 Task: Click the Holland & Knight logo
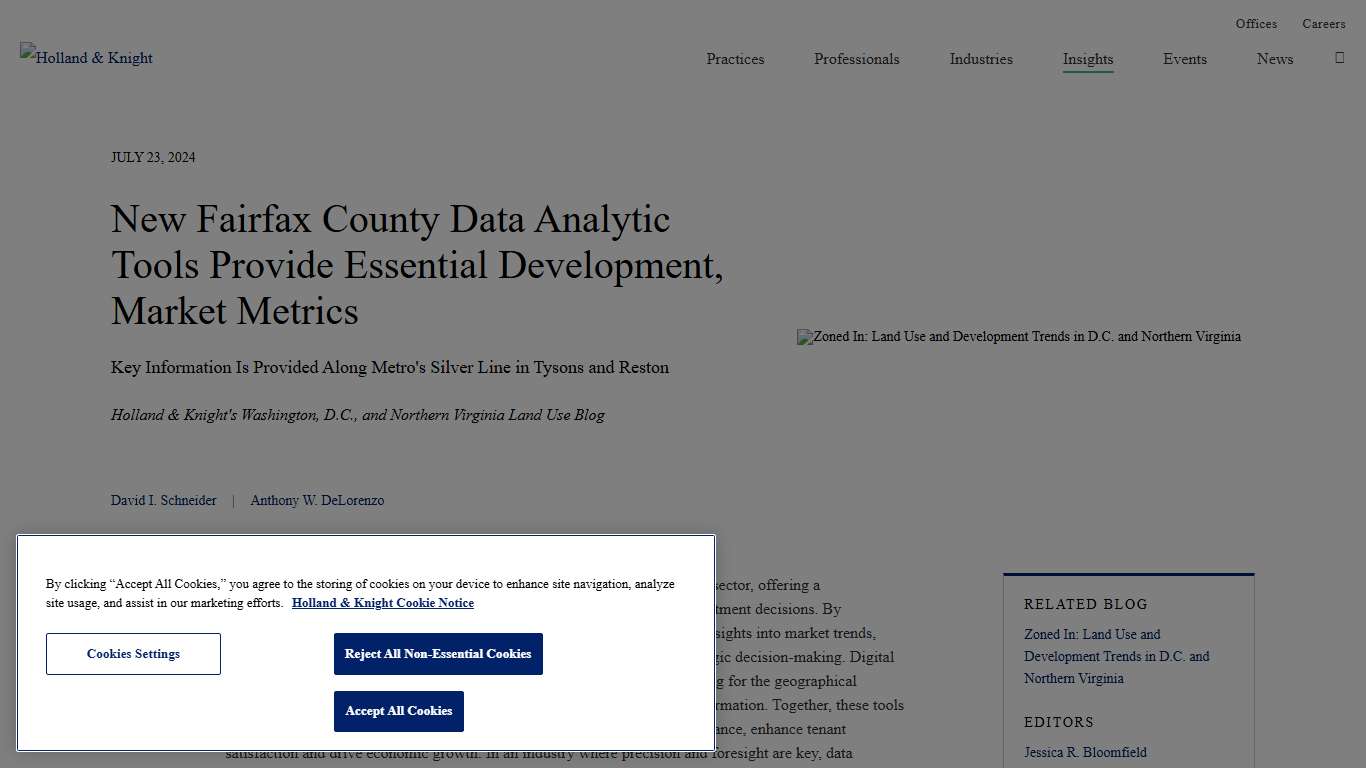click(x=86, y=57)
